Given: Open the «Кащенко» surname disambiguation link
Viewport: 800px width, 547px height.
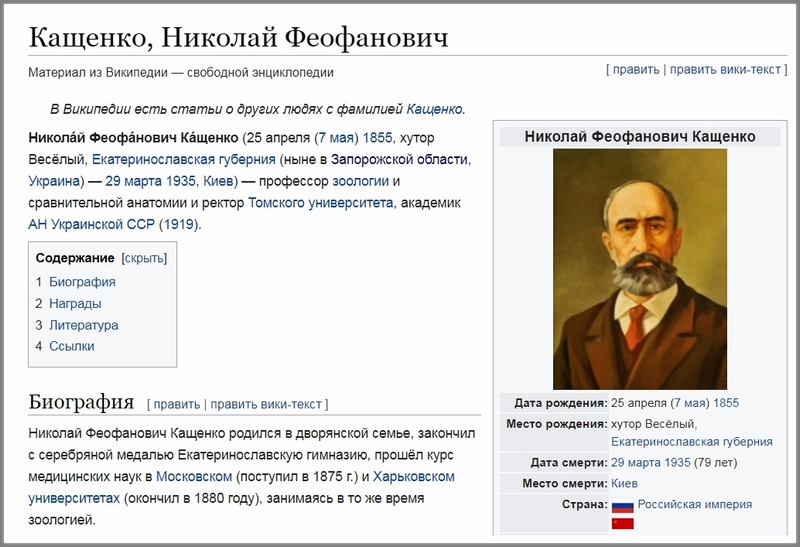Looking at the screenshot, I should point(435,109).
